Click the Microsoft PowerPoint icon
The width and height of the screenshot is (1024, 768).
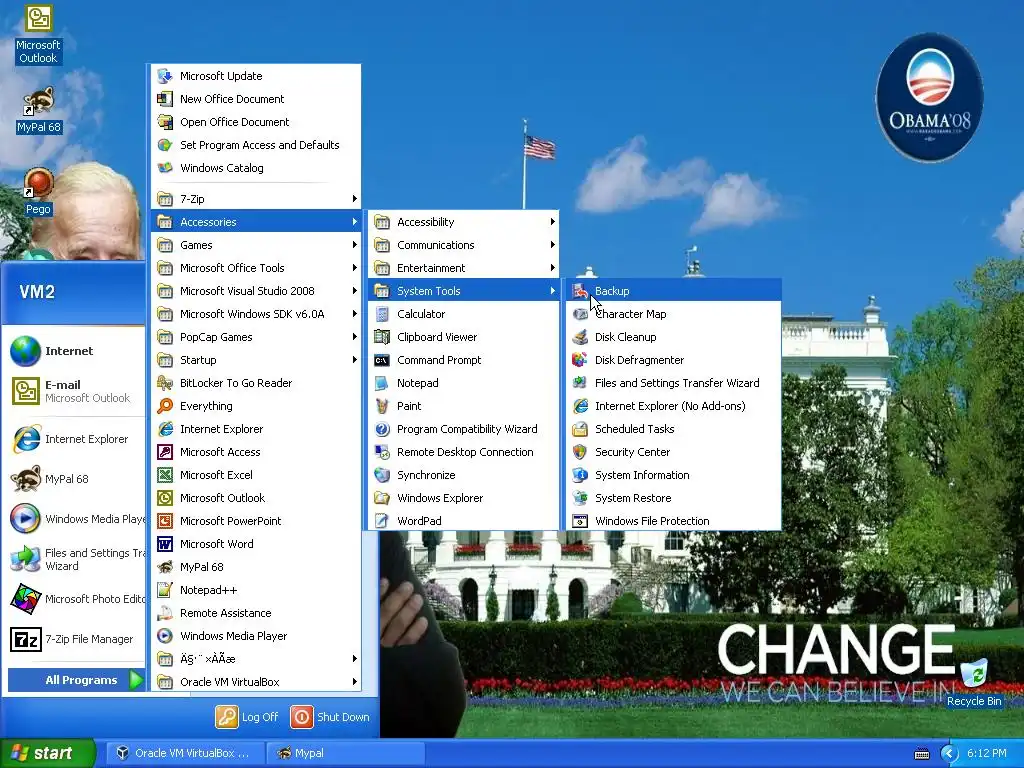tap(165, 521)
